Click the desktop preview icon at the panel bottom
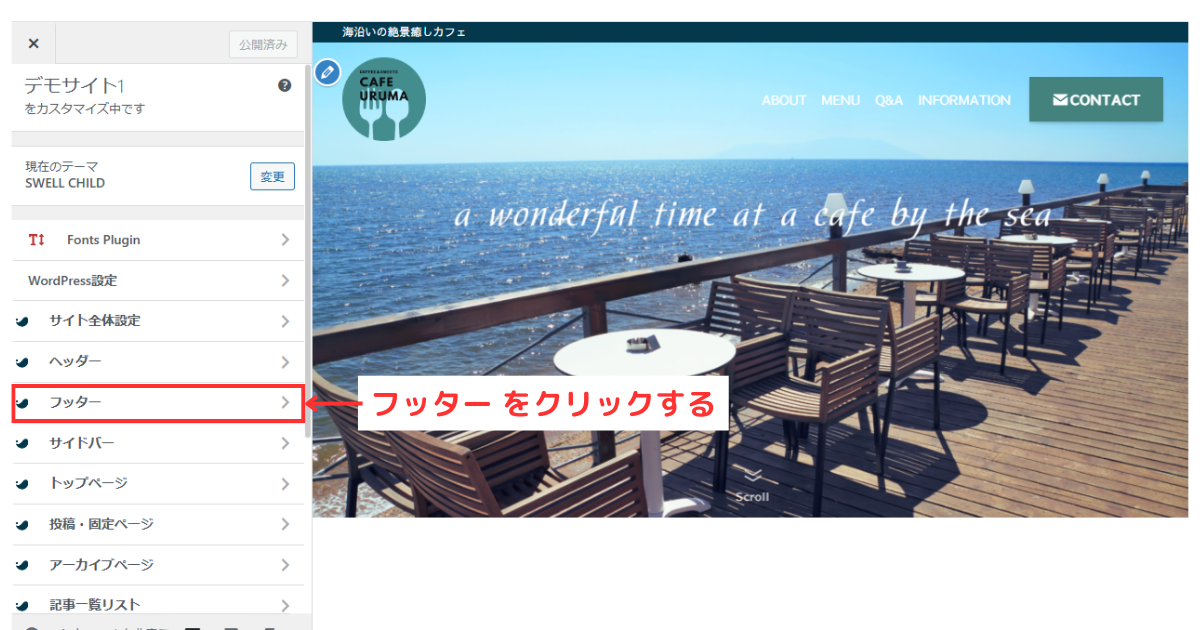Image resolution: width=1200 pixels, height=630 pixels. 192,625
